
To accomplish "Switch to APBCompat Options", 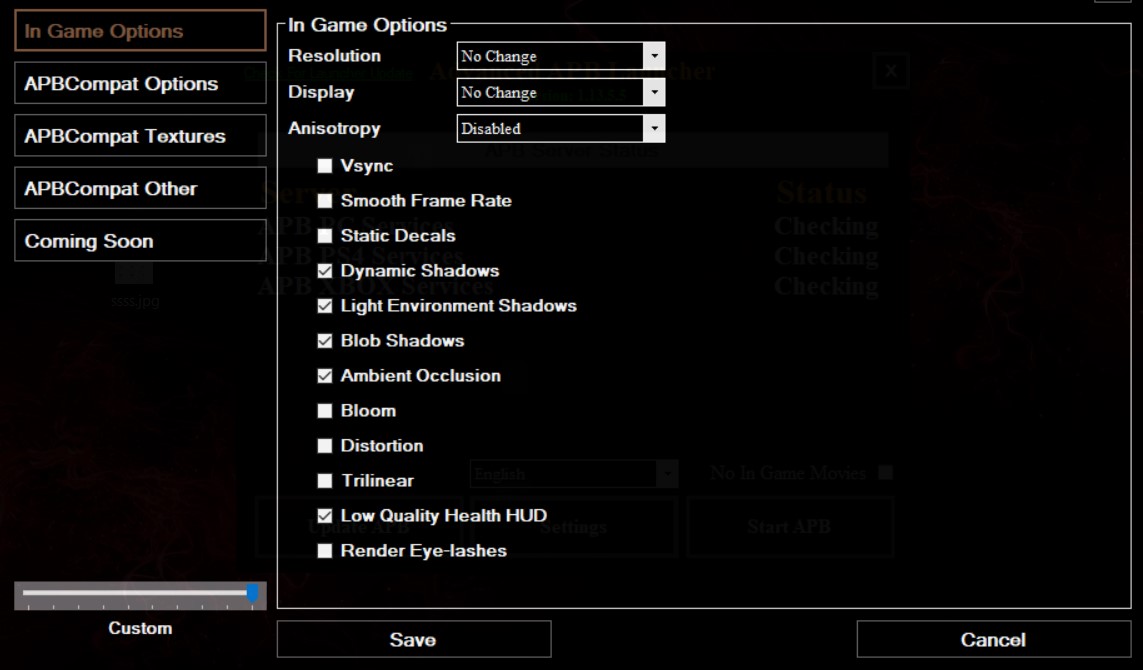I will [x=140, y=83].
